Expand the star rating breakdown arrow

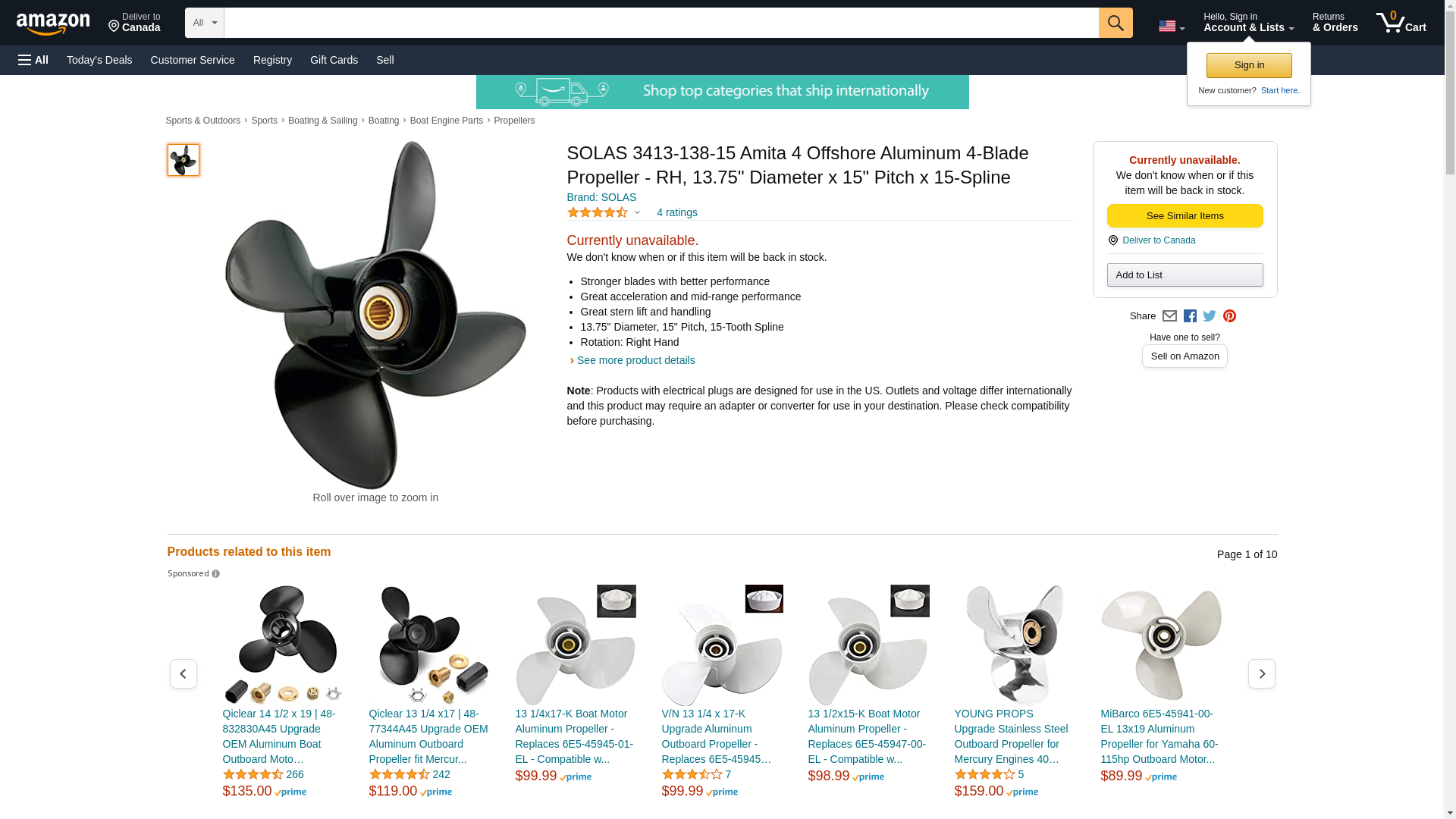[637, 213]
